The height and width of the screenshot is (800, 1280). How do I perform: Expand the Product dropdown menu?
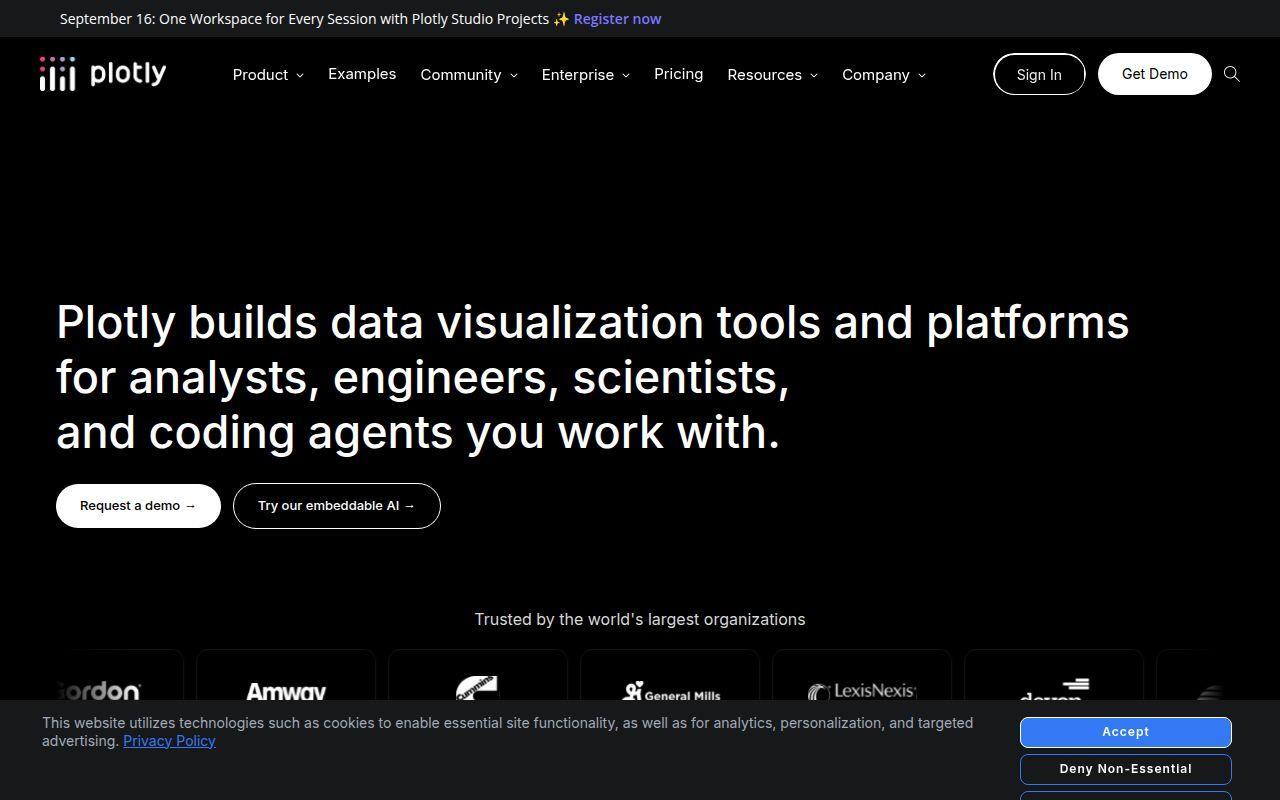268,75
